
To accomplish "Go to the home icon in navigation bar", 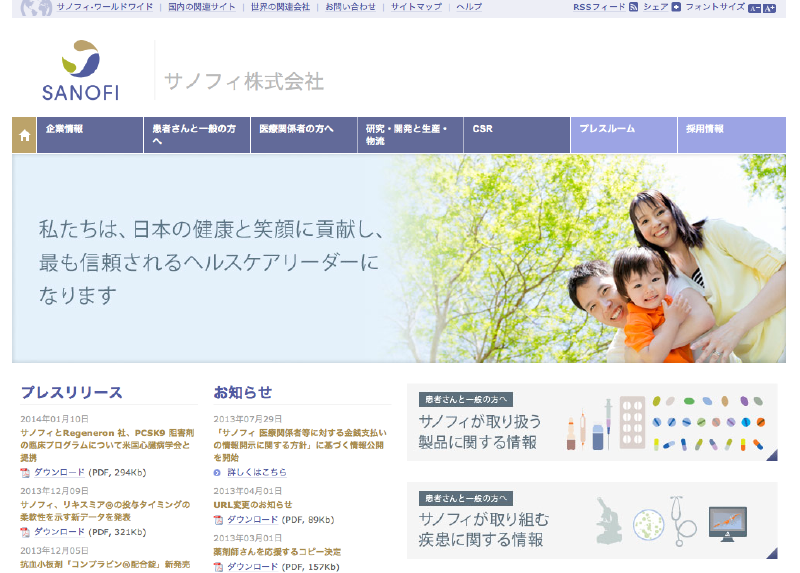I will point(24,135).
